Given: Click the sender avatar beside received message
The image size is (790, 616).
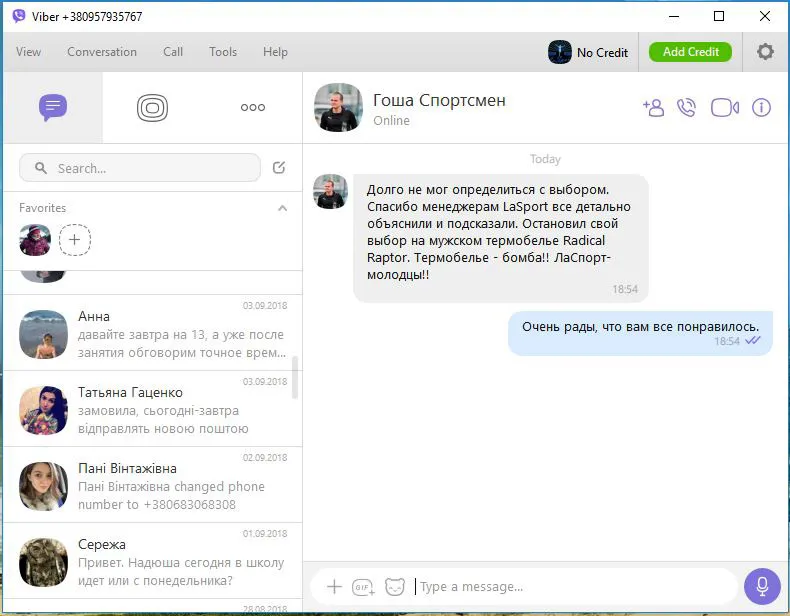Looking at the screenshot, I should tap(331, 191).
